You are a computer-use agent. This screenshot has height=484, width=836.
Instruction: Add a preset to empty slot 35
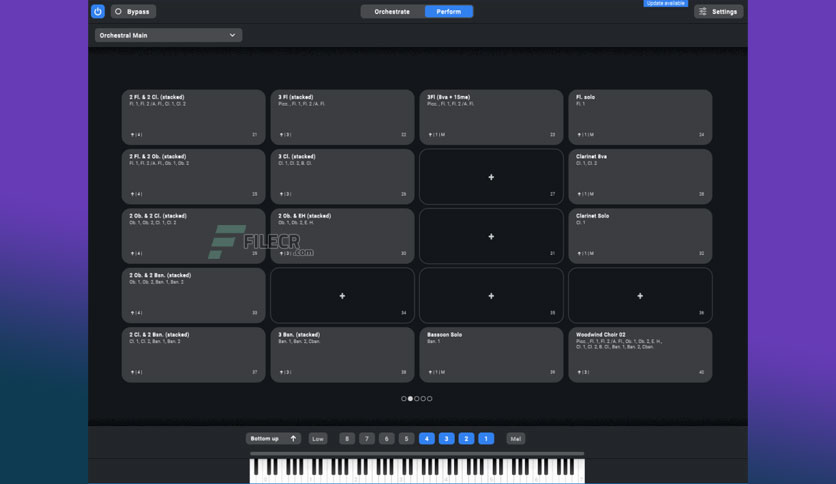coord(491,295)
